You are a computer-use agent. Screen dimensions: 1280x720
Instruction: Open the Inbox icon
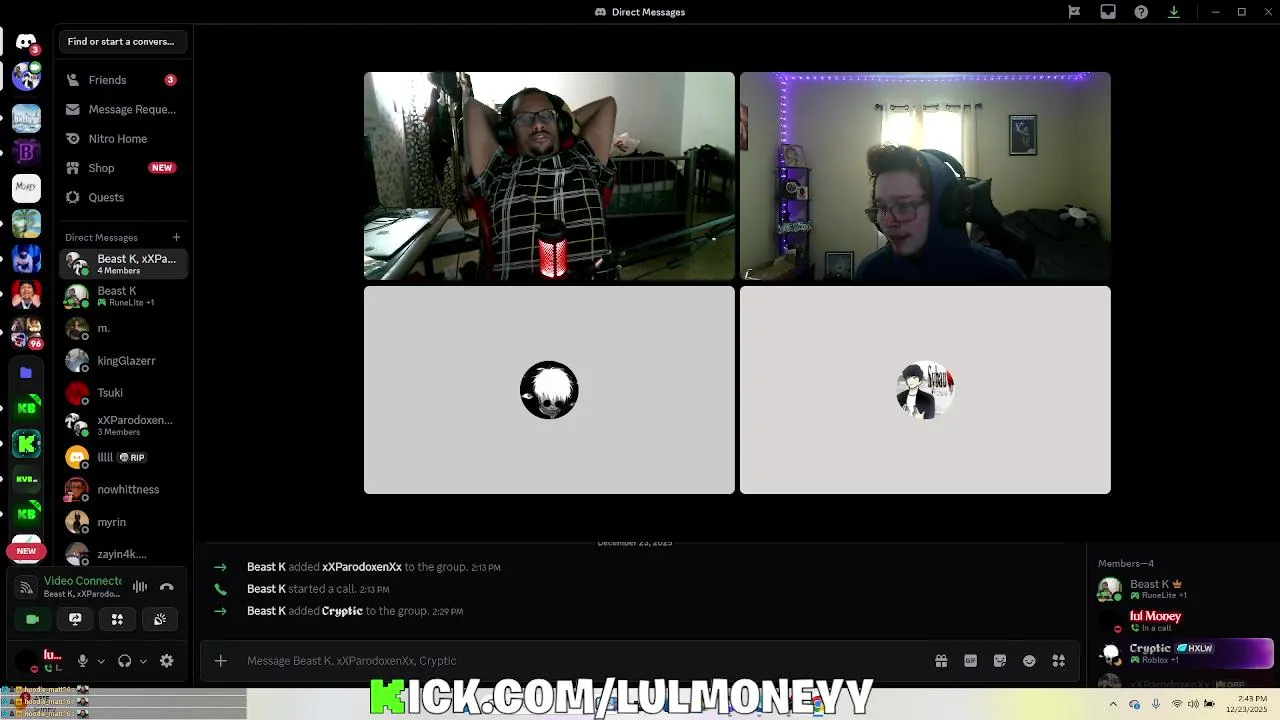(x=1108, y=12)
